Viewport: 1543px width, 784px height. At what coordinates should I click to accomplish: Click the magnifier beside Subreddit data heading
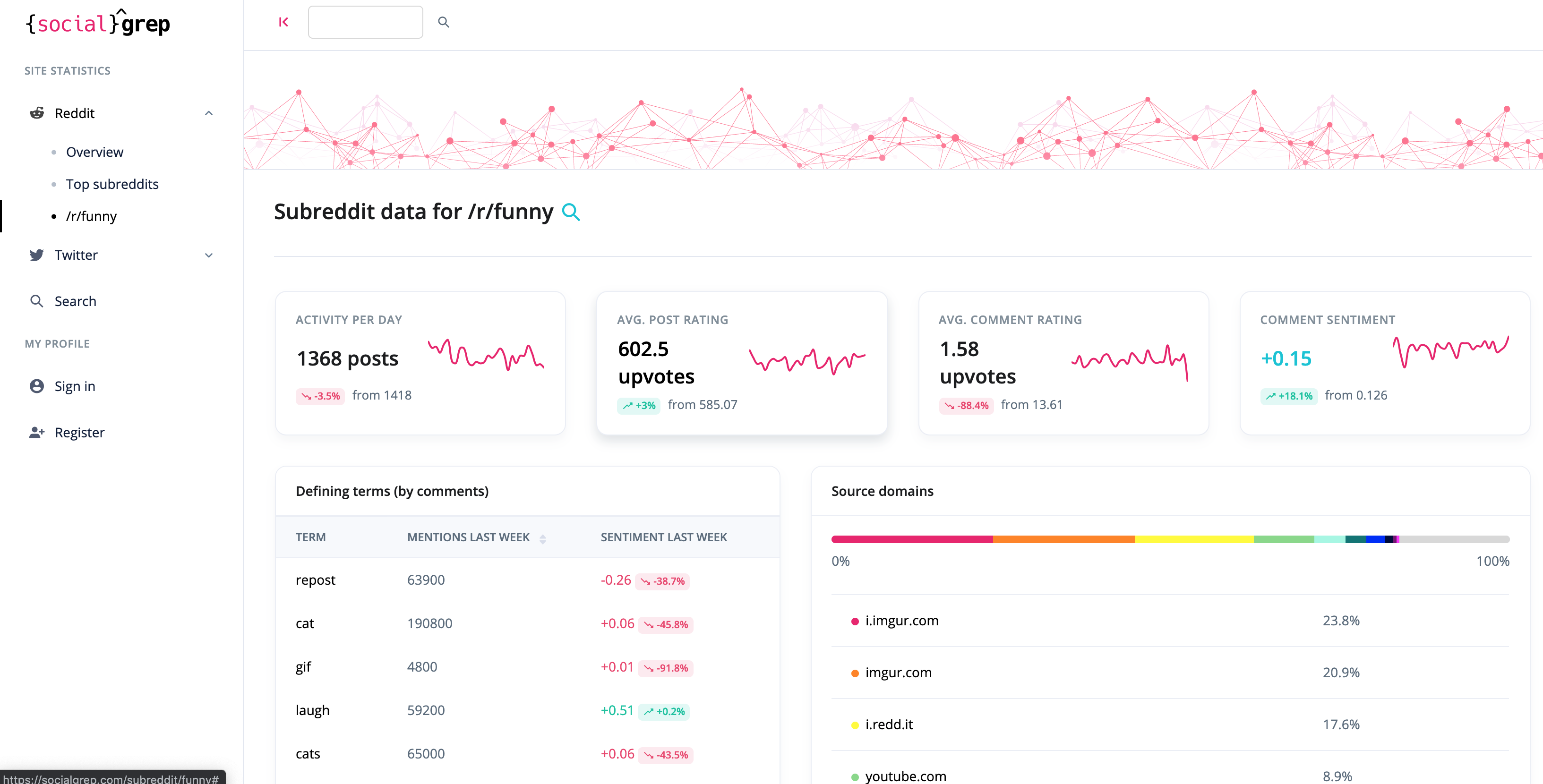(572, 212)
